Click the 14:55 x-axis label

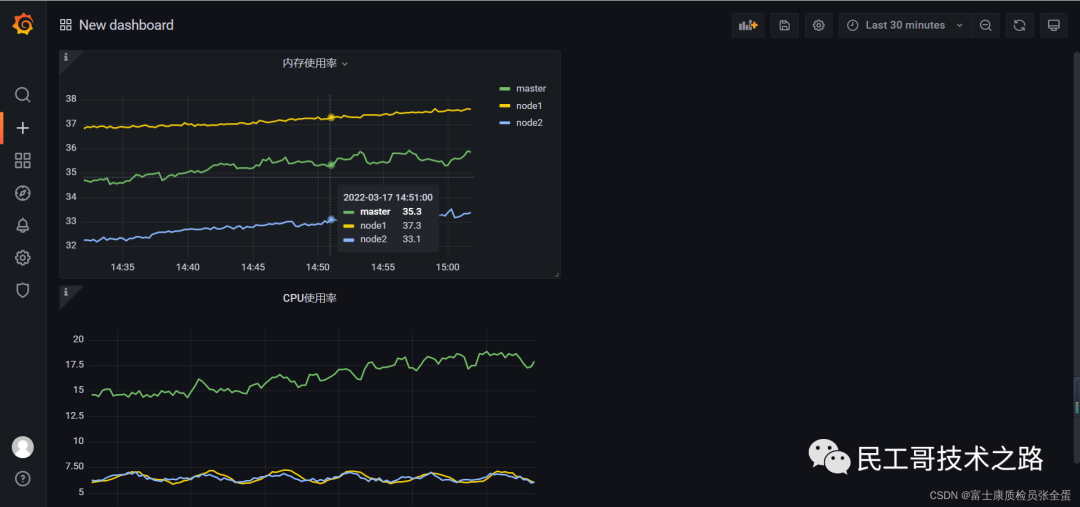[x=383, y=267]
